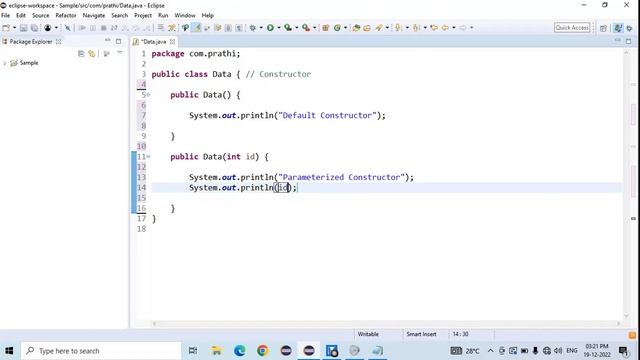Viewport: 640px width, 360px height.
Task: Open the External Tools dropdown arrow
Action: 314,28
